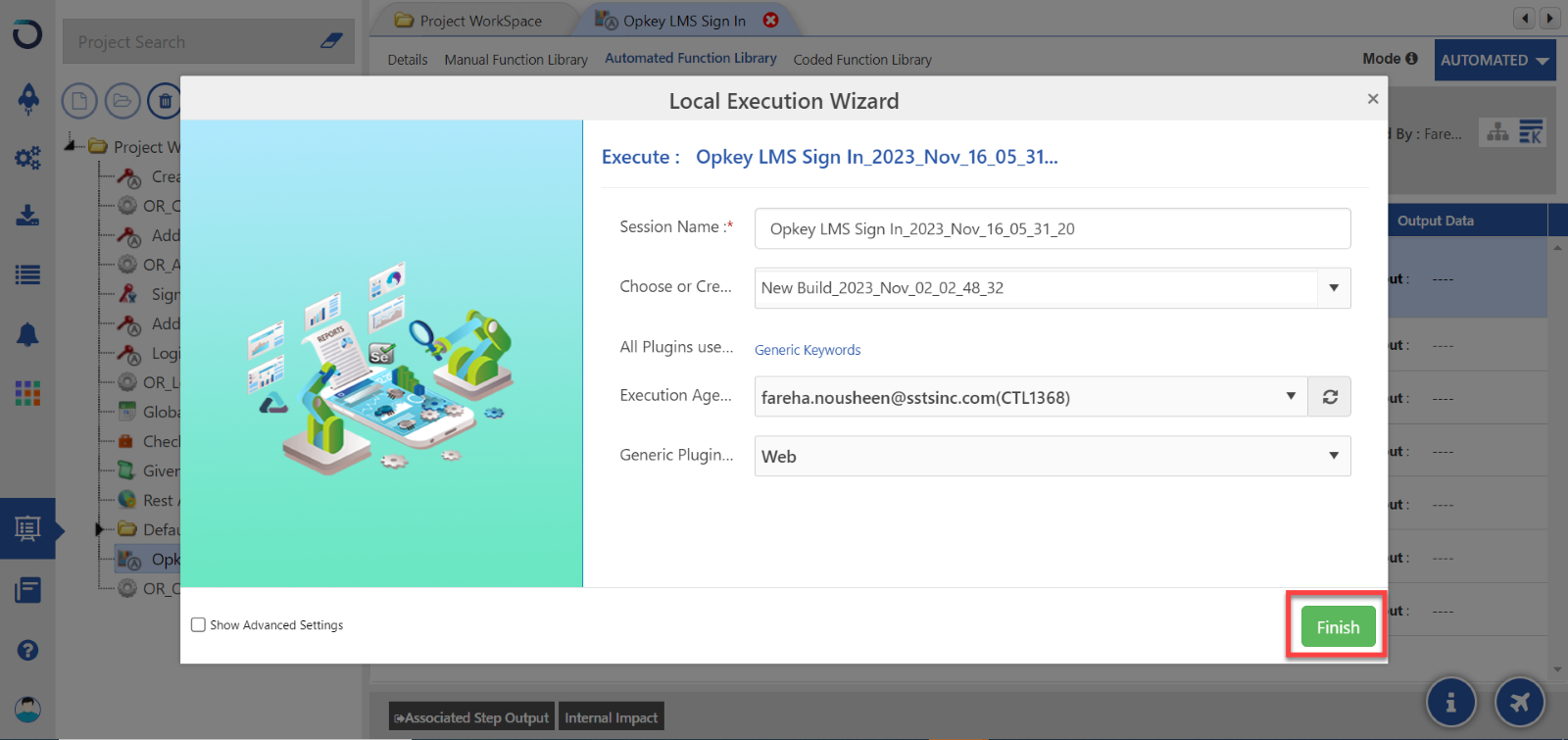
Task: Click the hierarchy view icon
Action: 1497,131
